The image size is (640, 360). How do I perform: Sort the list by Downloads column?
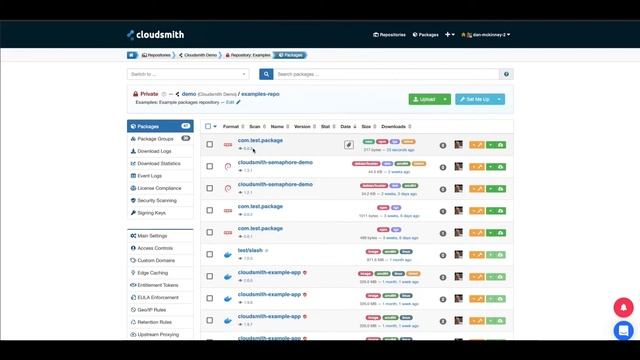pos(396,127)
